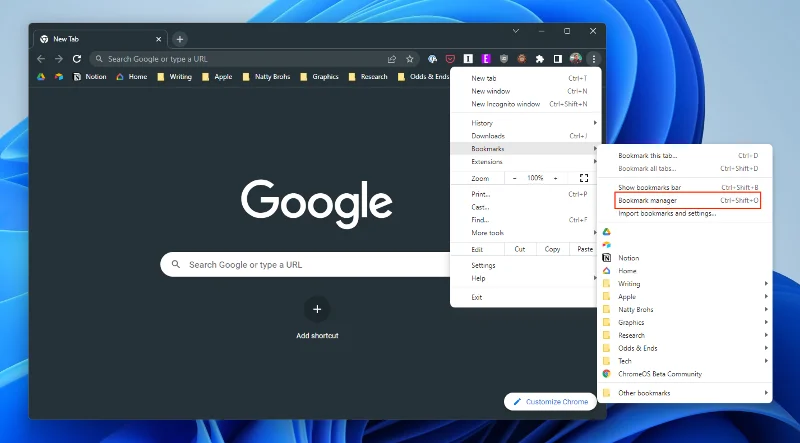Click the Pocket extension icon in the toolbar
The width and height of the screenshot is (800, 443).
[450, 59]
